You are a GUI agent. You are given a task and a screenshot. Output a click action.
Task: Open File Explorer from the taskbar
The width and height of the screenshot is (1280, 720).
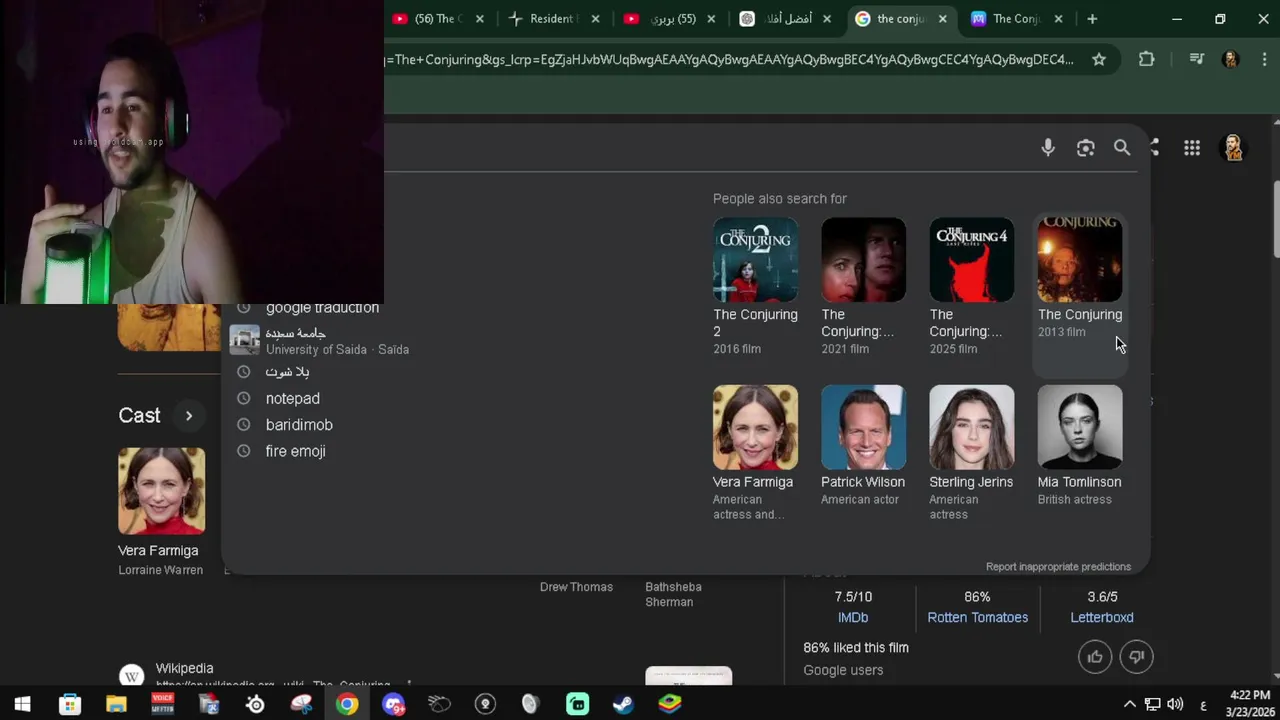tap(116, 704)
